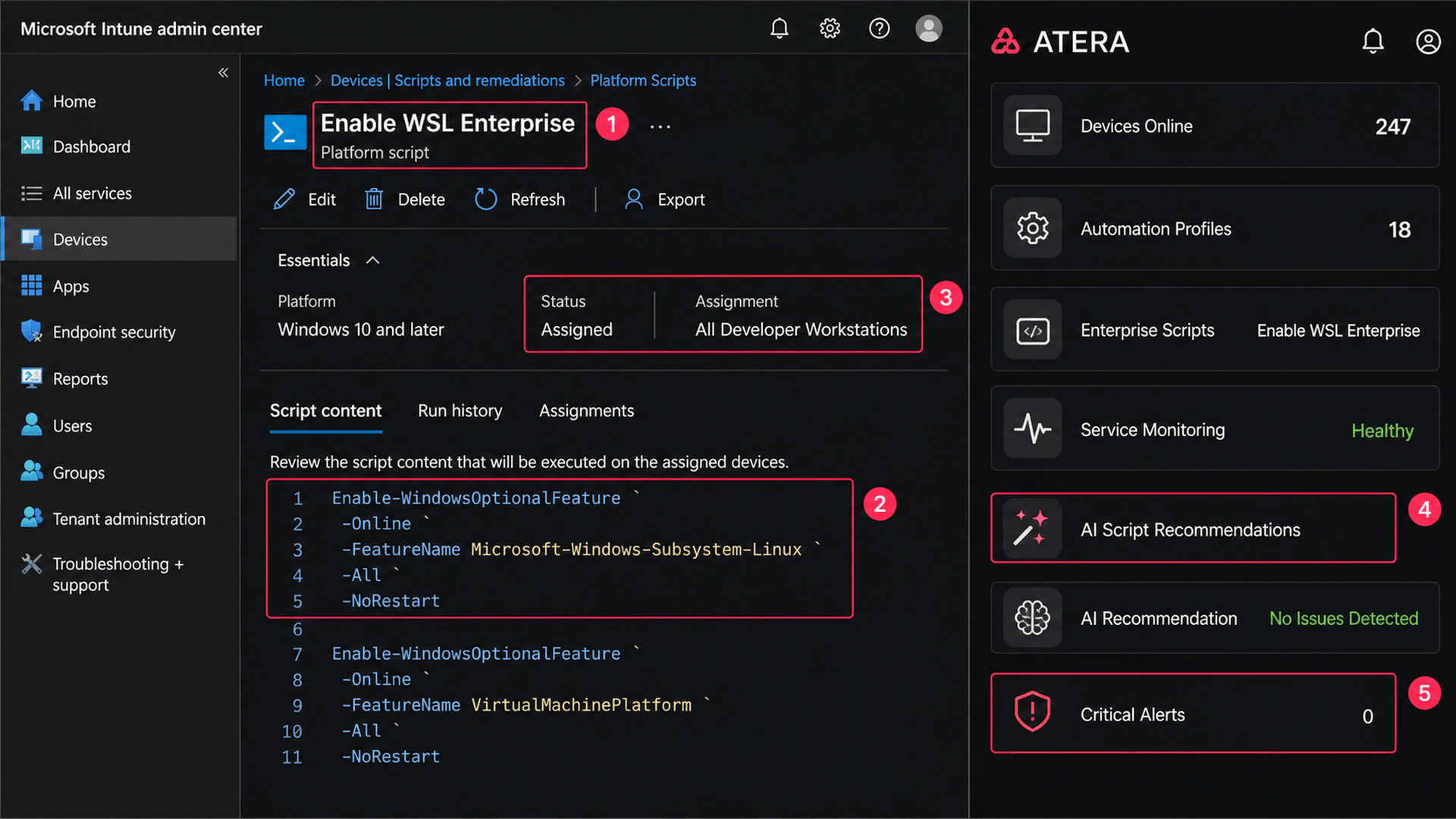Open the Critical Alerts card
The width and height of the screenshot is (1456, 819).
(x=1194, y=714)
